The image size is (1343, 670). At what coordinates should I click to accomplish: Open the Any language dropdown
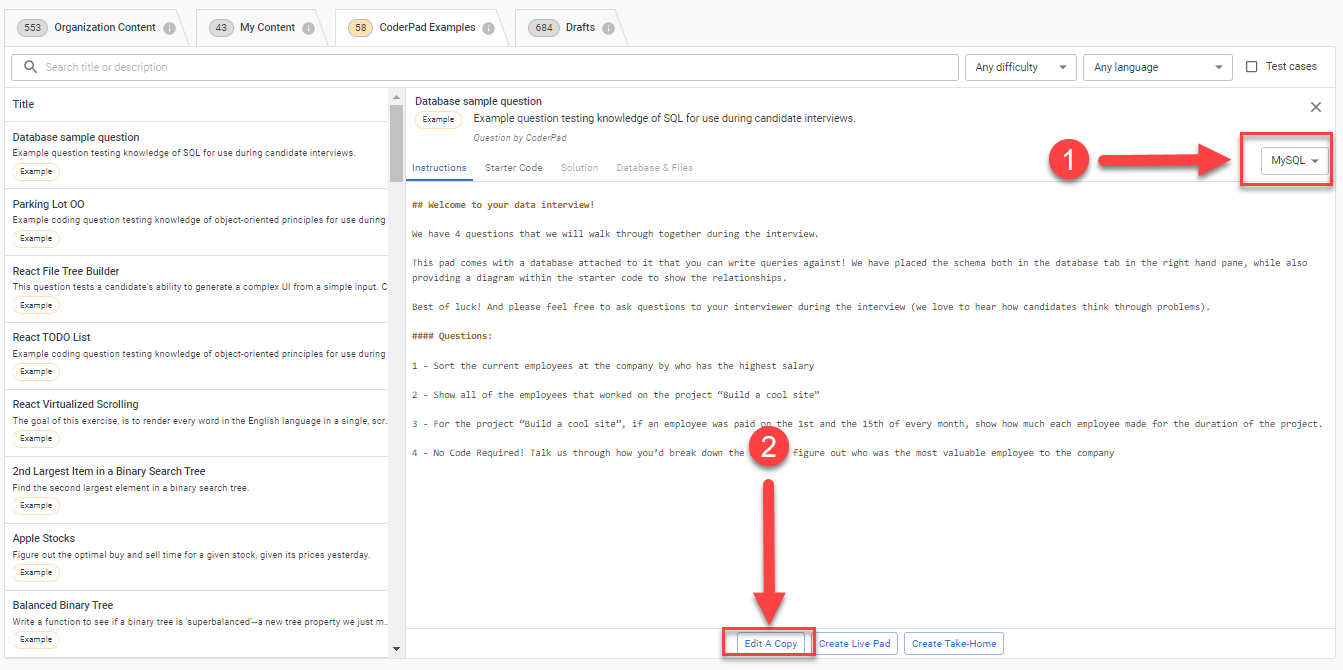[x=1157, y=67]
